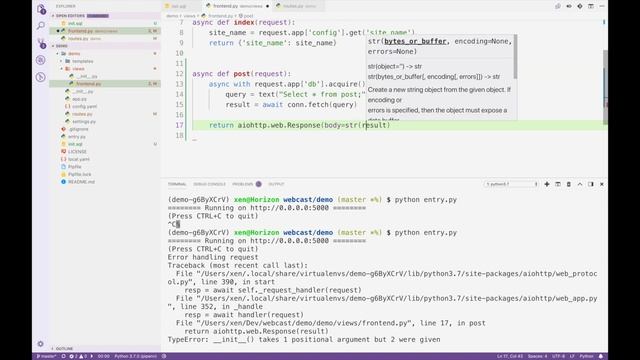Synchronize changes icon in status bar

[64, 356]
